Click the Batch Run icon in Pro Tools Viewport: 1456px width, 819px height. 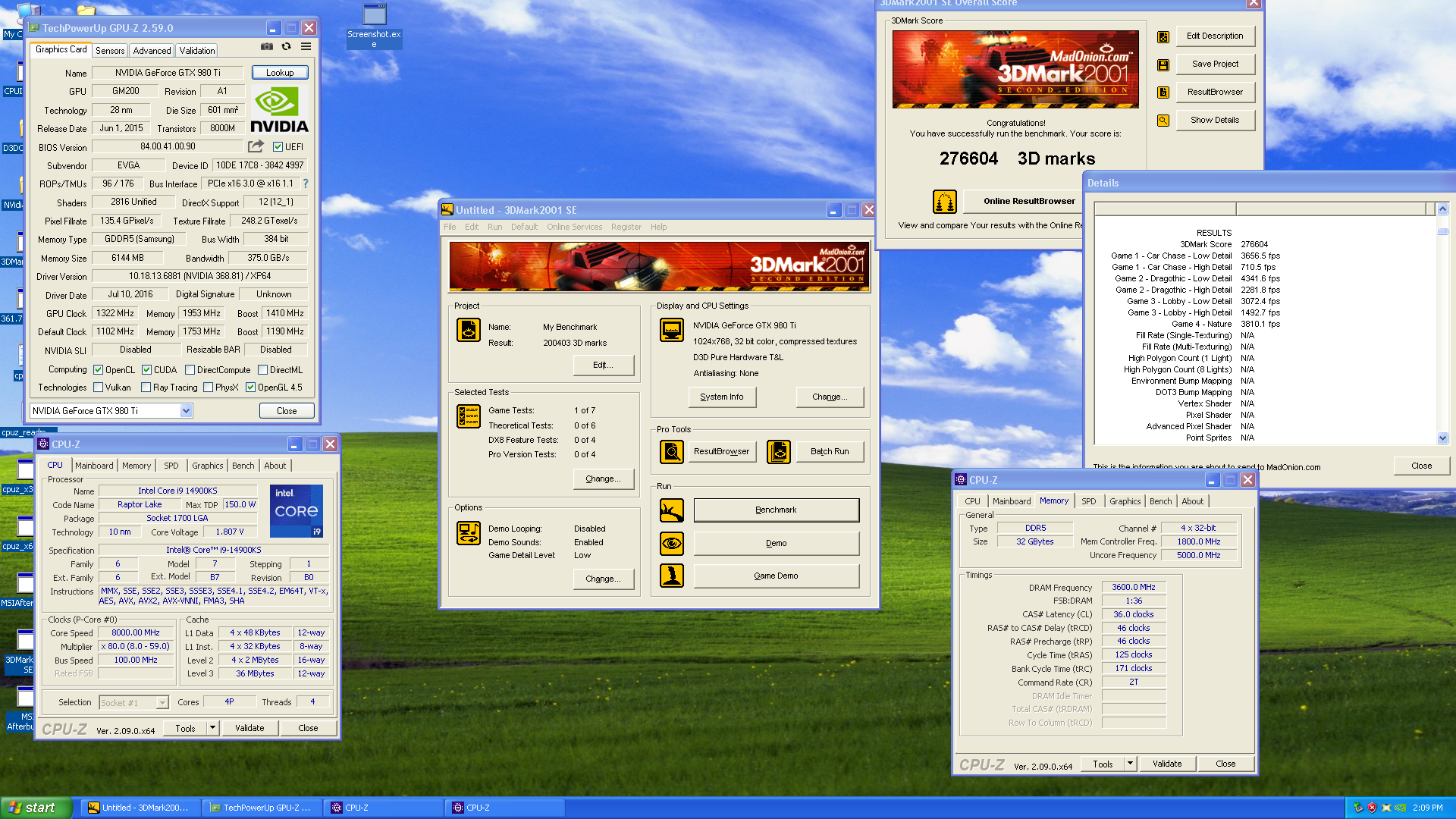pyautogui.click(x=779, y=451)
